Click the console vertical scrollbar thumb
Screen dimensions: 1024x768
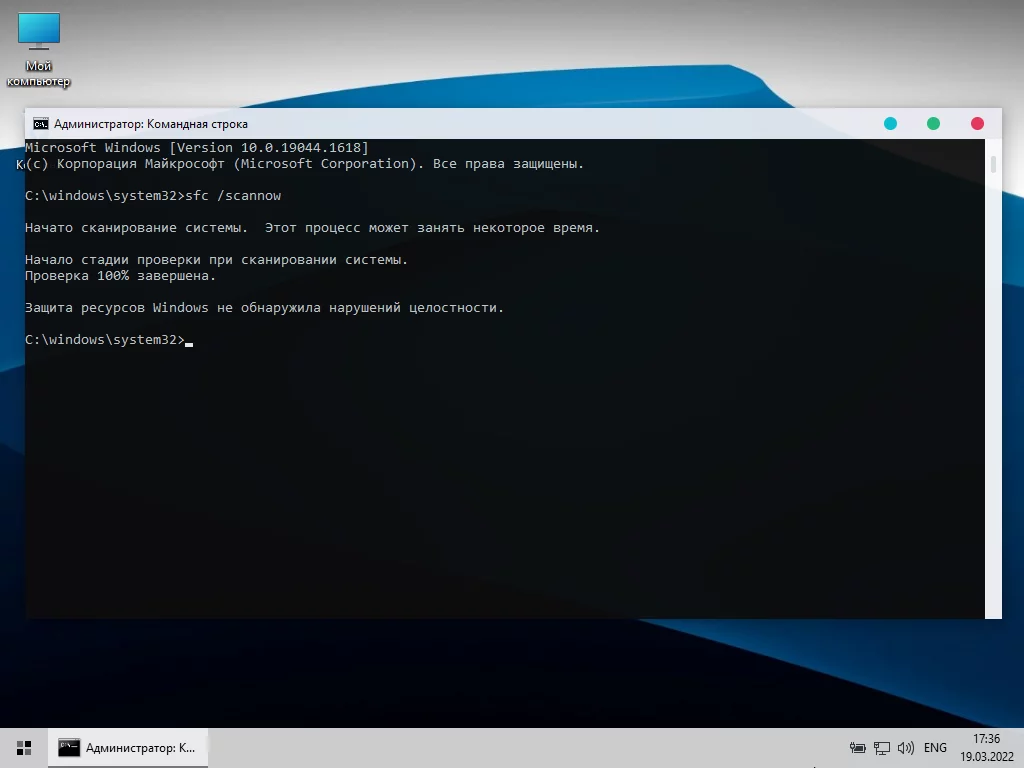click(x=993, y=164)
